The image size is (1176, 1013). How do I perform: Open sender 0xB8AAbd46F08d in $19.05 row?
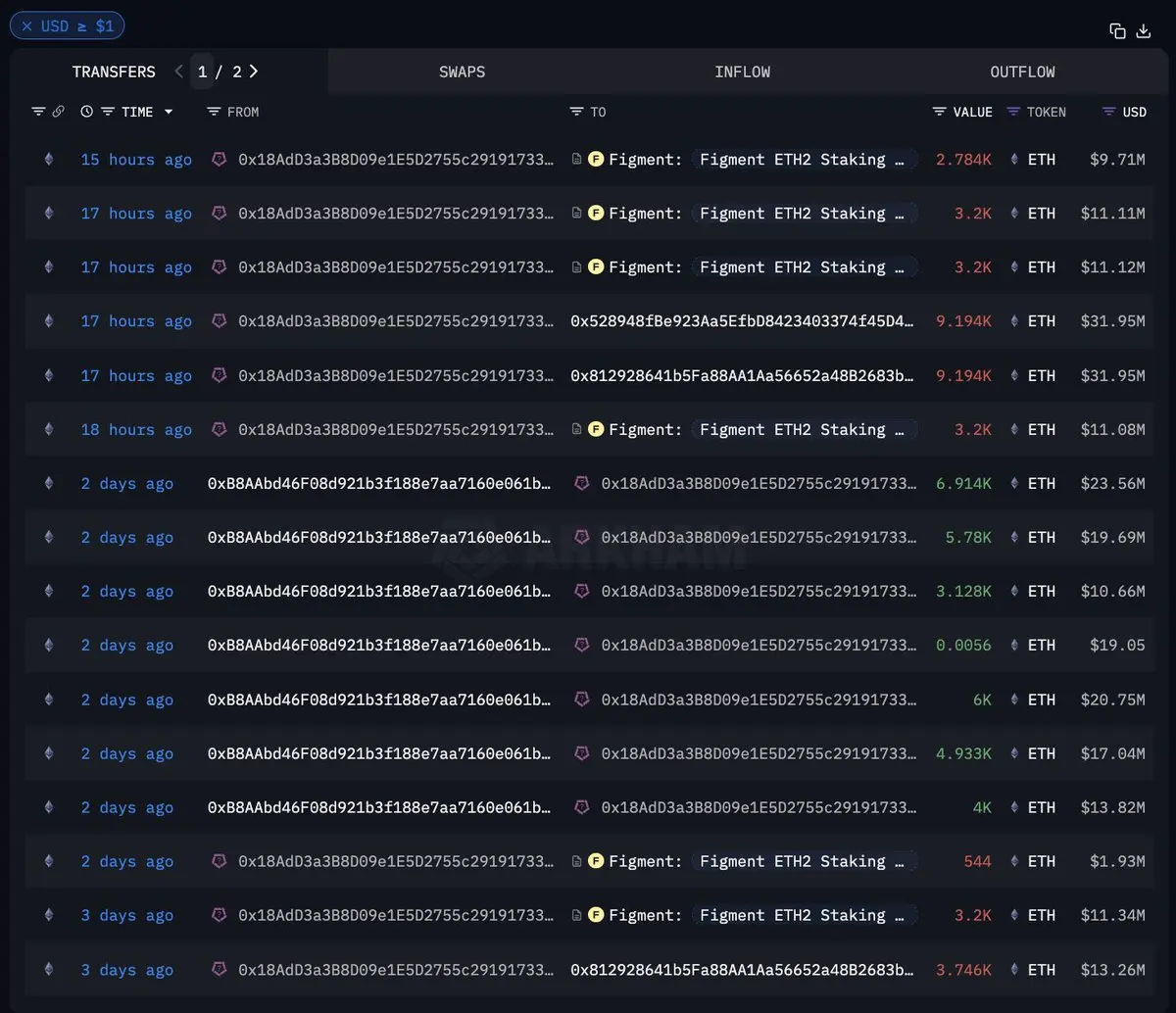tap(379, 645)
